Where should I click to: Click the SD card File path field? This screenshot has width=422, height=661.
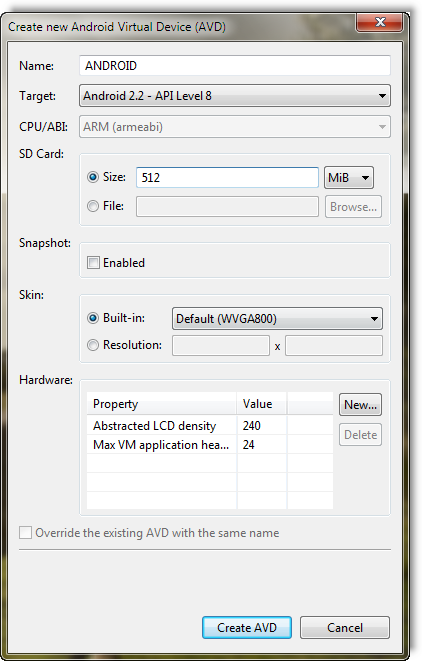tap(227, 207)
